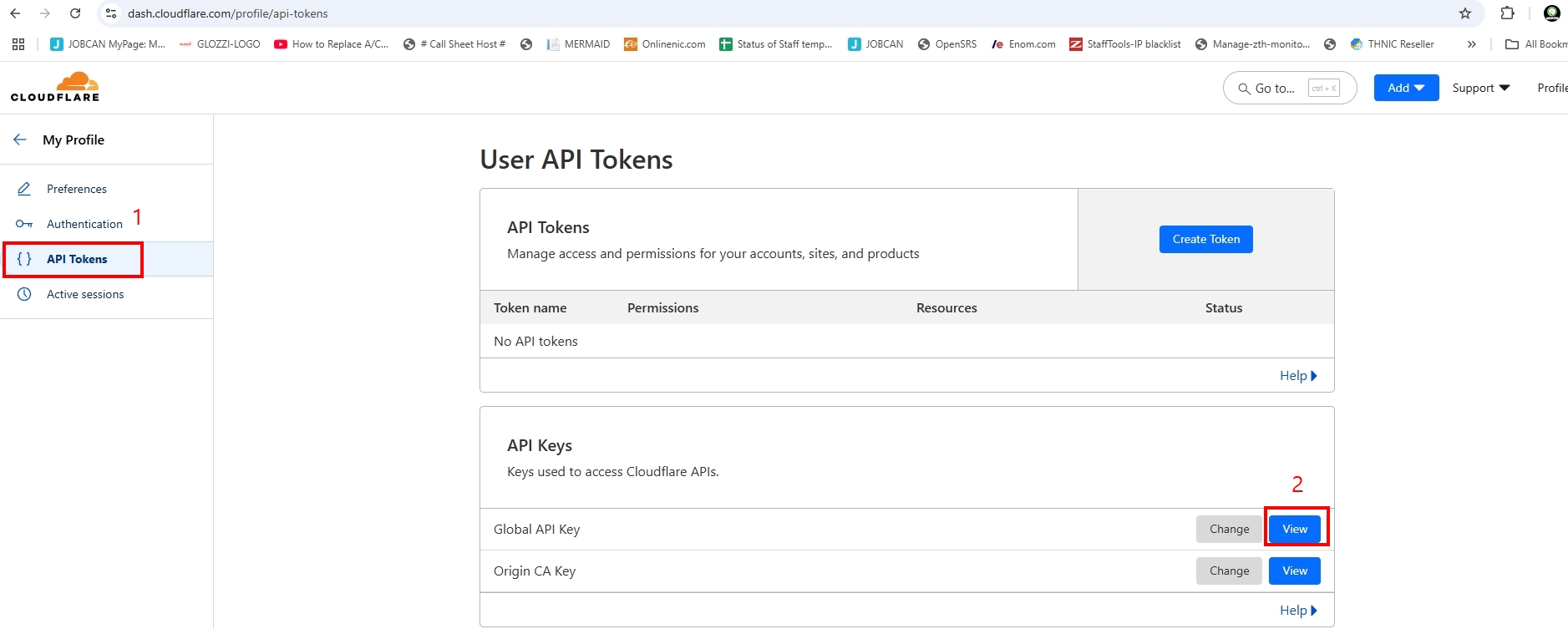Bookmark this page with star icon

point(1465,13)
